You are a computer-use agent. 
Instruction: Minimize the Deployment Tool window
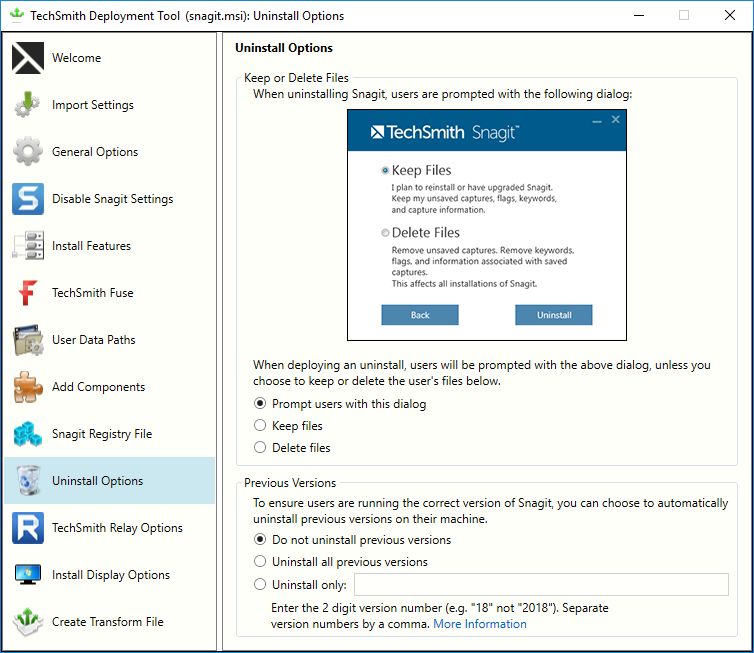[x=639, y=15]
